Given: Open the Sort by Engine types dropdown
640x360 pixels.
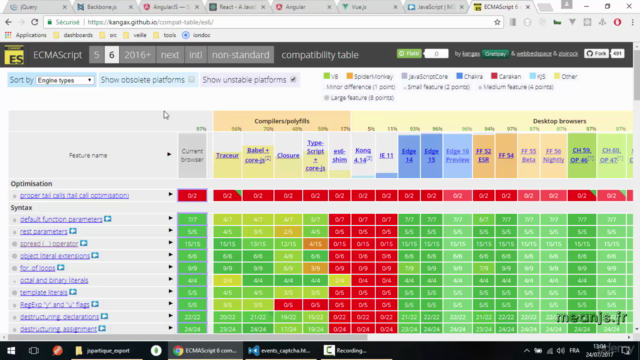Looking at the screenshot, I should 65,80.
